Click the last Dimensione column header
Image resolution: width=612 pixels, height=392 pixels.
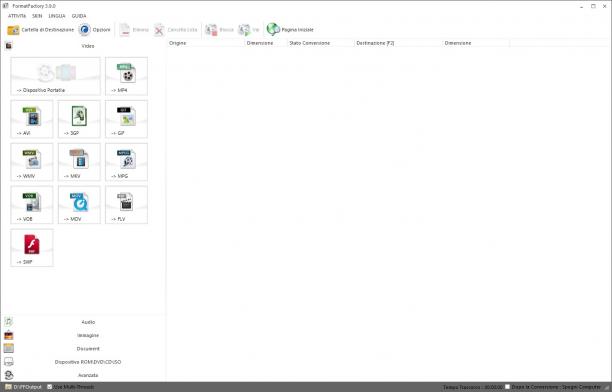[x=476, y=43]
